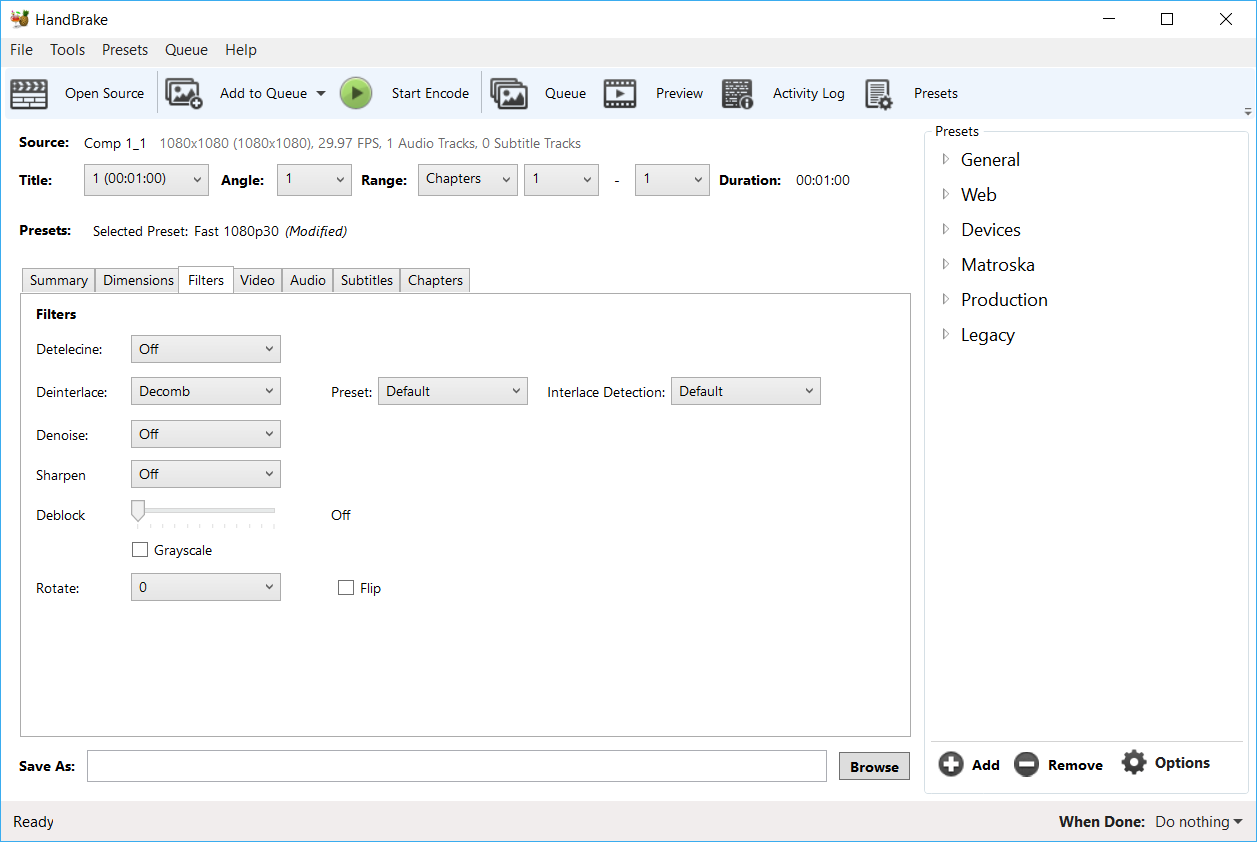Click the Presets toolbar icon
Screen dimensions: 1257x842
pyautogui.click(x=878, y=94)
